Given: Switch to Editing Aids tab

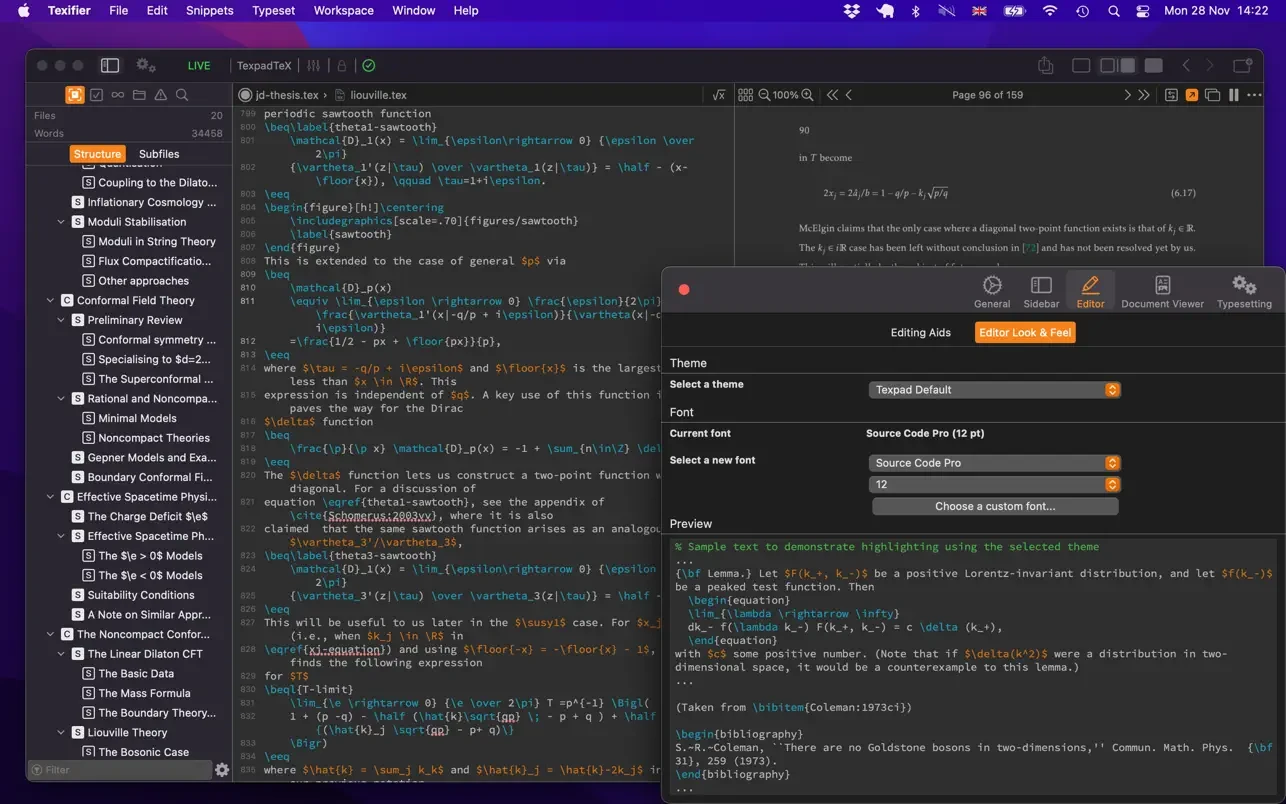Looking at the screenshot, I should pyautogui.click(x=920, y=333).
